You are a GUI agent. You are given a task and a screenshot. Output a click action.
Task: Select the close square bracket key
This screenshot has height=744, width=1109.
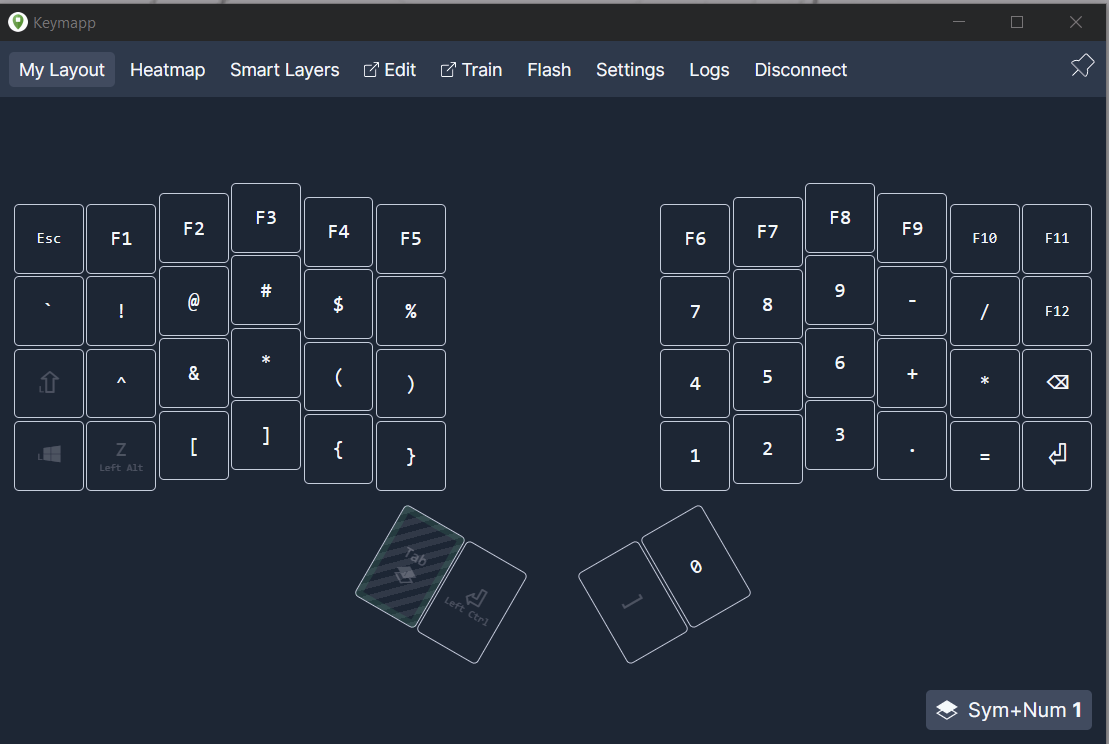point(266,435)
